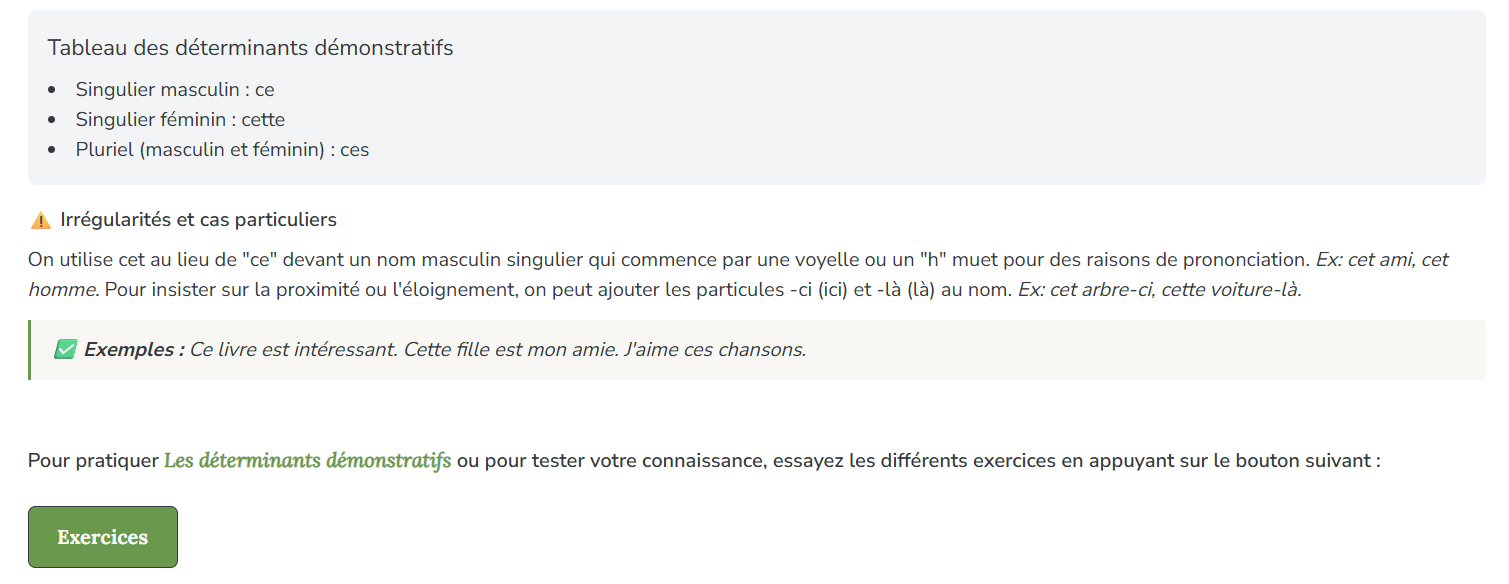Click the green Exercices button
This screenshot has width=1509, height=584.
tap(102, 537)
